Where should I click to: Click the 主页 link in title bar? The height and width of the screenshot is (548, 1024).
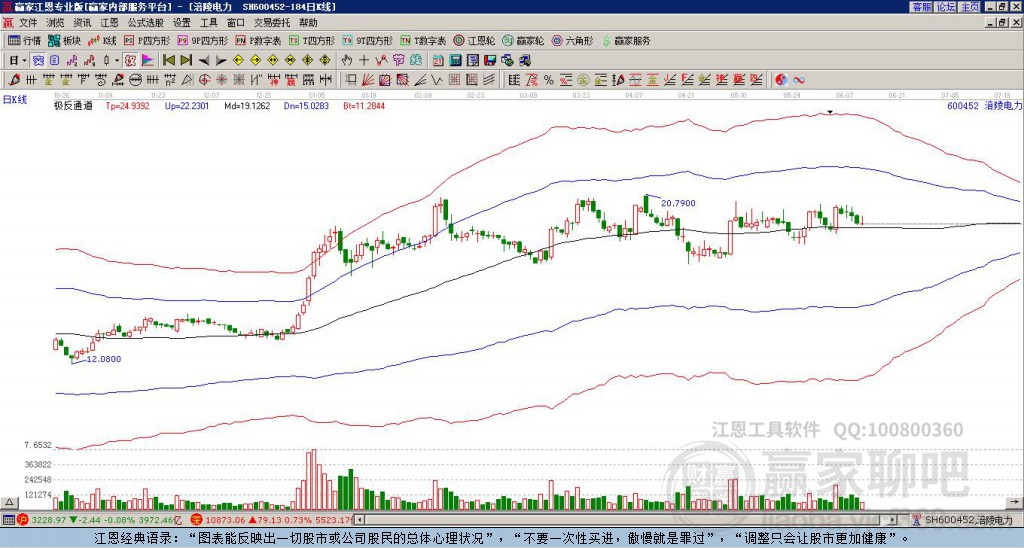coord(969,7)
